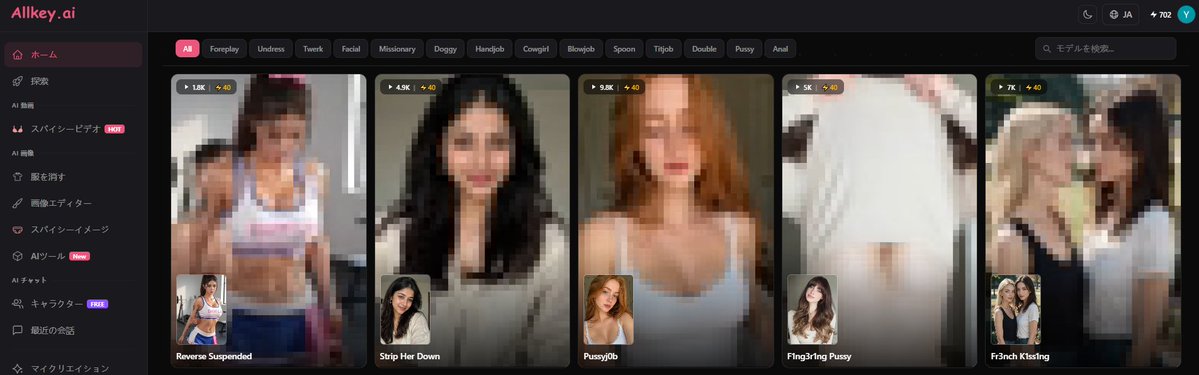Click the New badge on AIツール
Image resolution: width=1199 pixels, height=375 pixels.
click(x=80, y=256)
